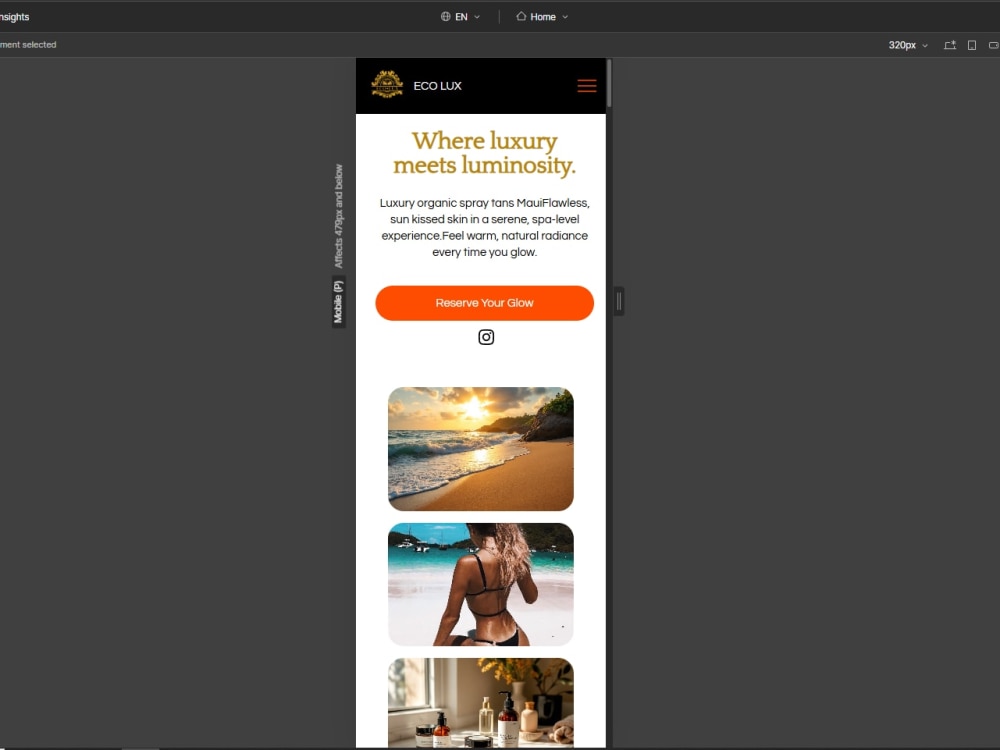Open the EN language dropdown
Screen dimensions: 1000x750
(x=460, y=17)
